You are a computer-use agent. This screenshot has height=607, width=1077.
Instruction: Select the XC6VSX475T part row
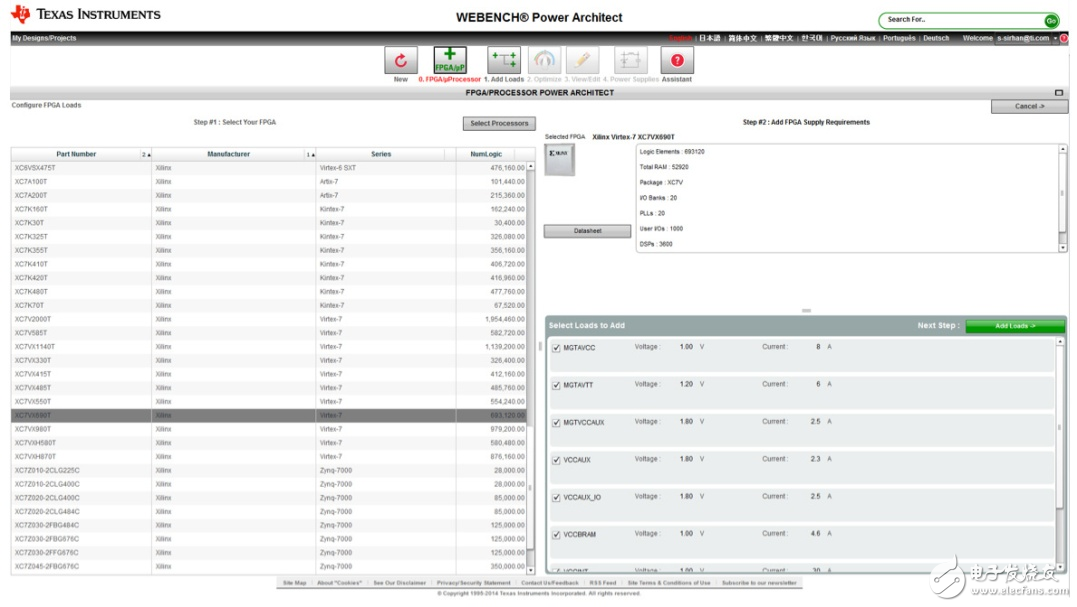coord(269,168)
